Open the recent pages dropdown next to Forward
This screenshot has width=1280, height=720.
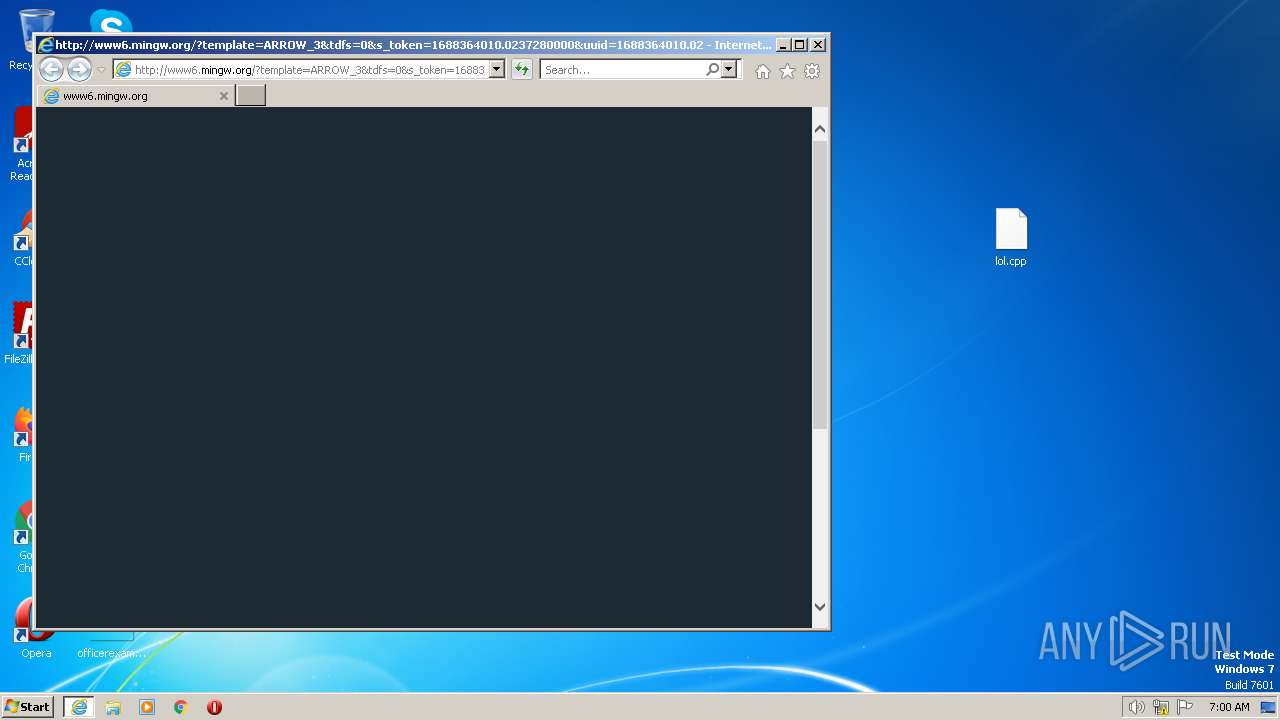(101, 70)
